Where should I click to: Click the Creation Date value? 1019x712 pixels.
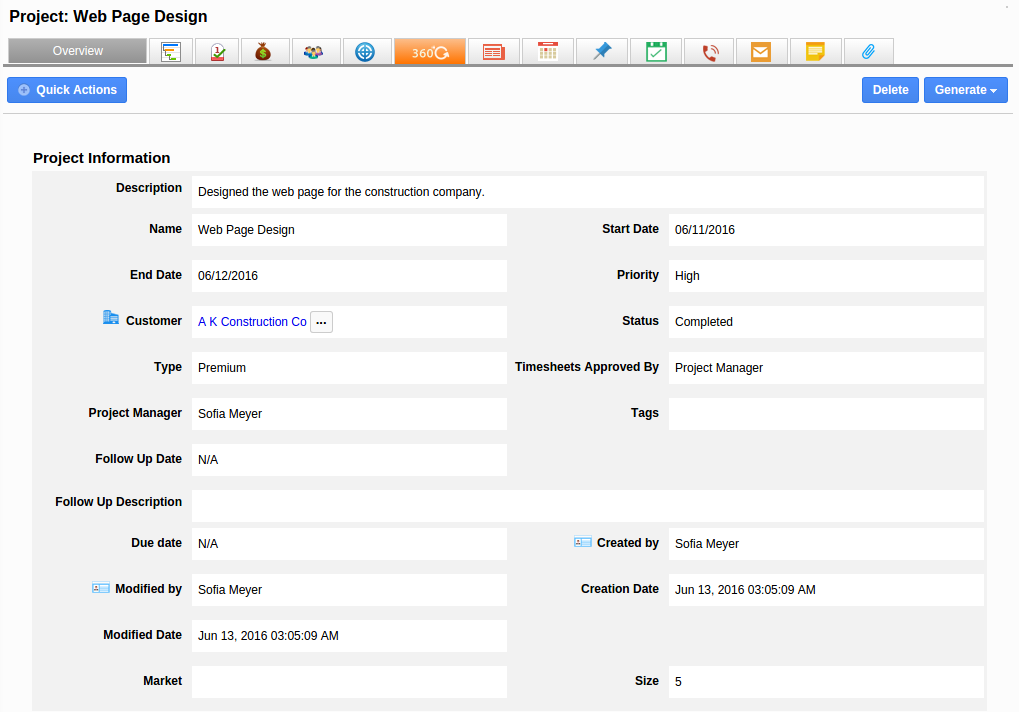[745, 590]
